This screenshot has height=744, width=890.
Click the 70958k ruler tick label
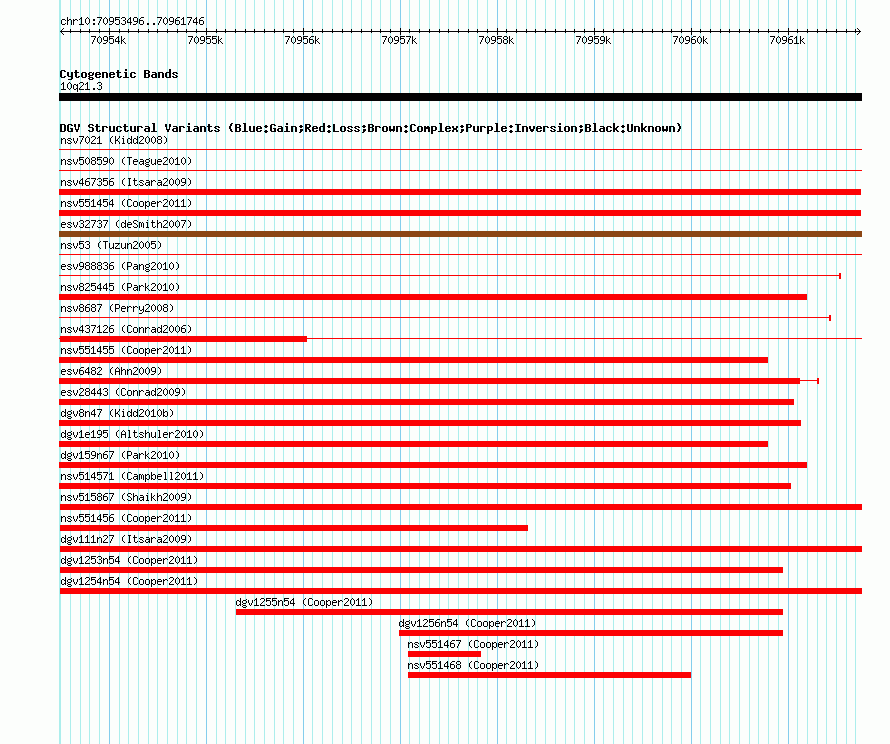coord(496,40)
